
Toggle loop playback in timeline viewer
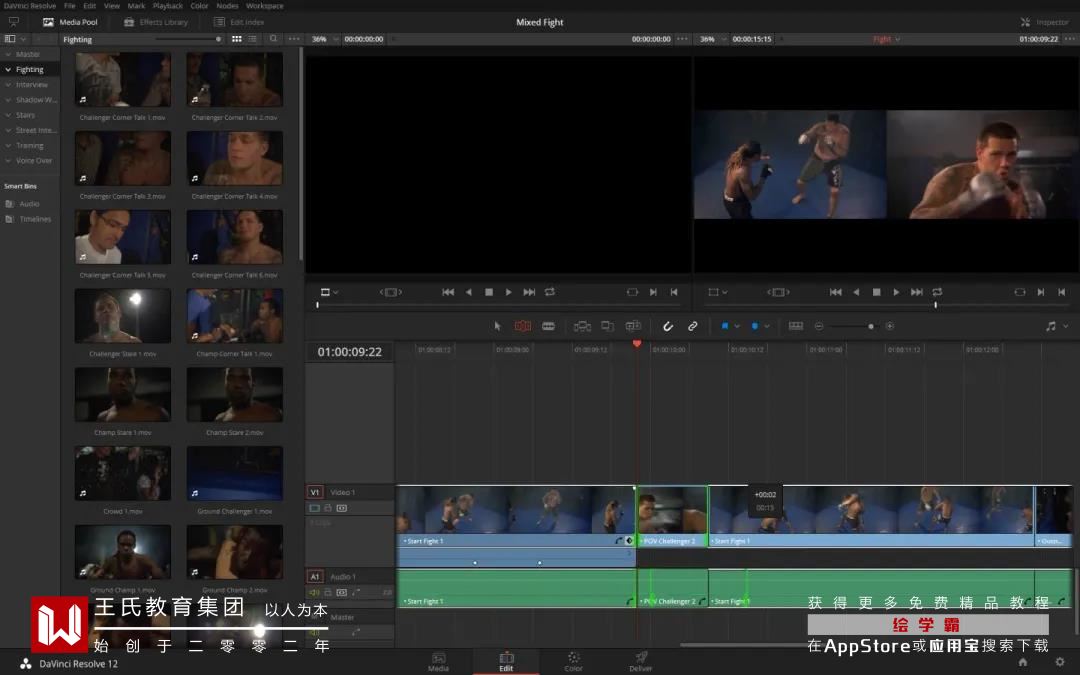coord(937,292)
